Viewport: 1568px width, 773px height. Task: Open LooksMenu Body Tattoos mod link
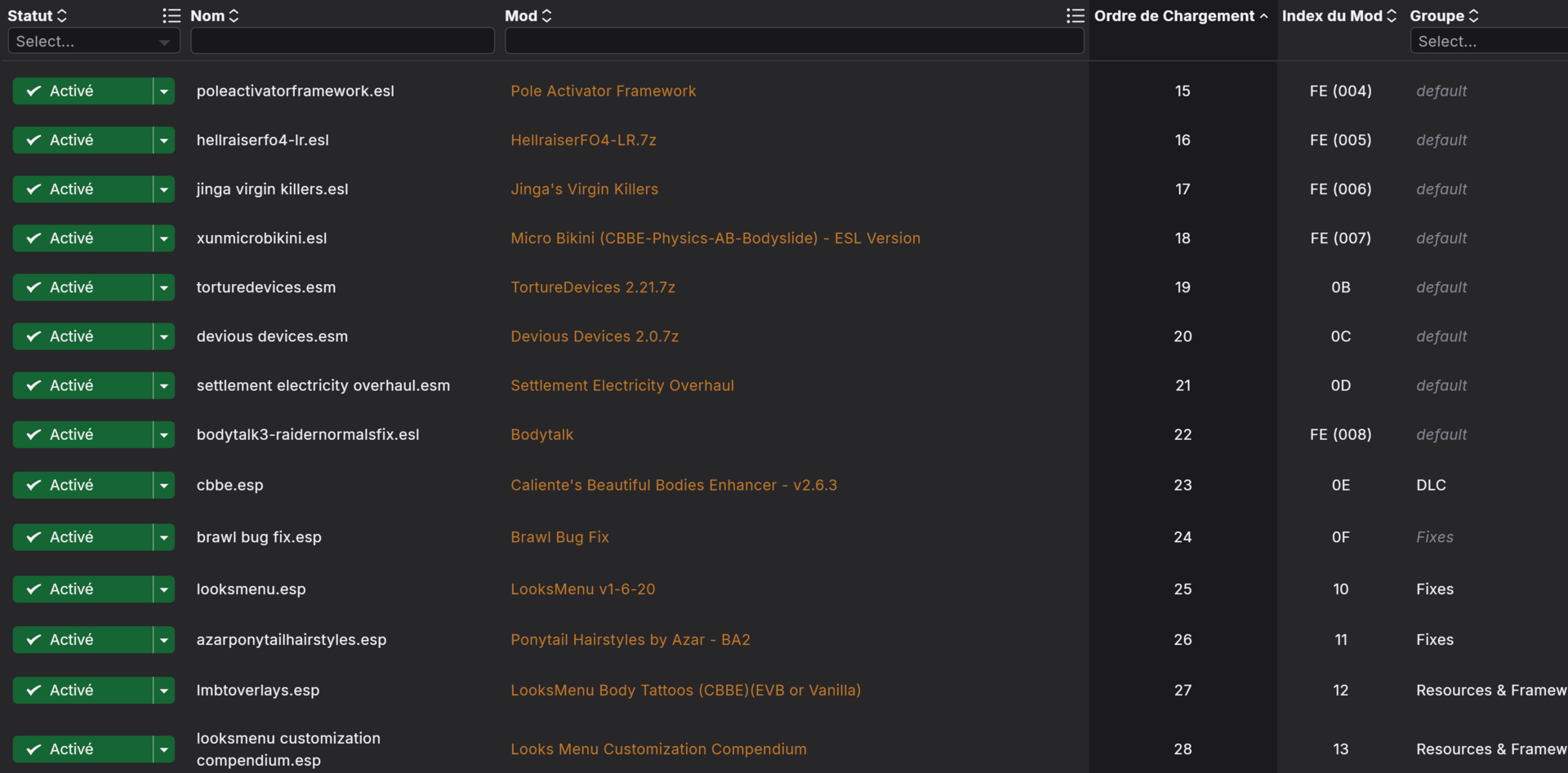coord(685,690)
